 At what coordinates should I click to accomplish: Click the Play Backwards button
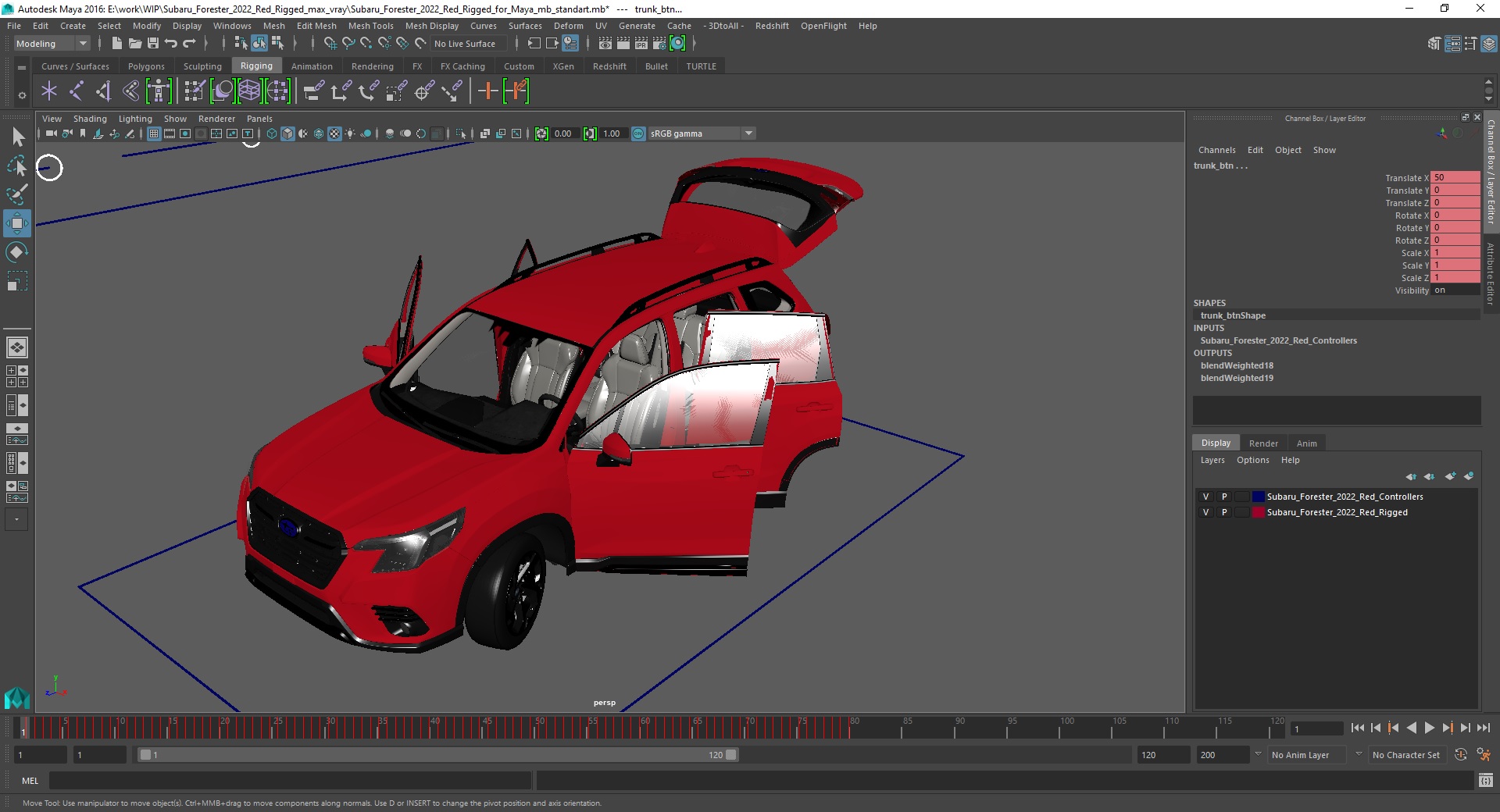point(1411,728)
